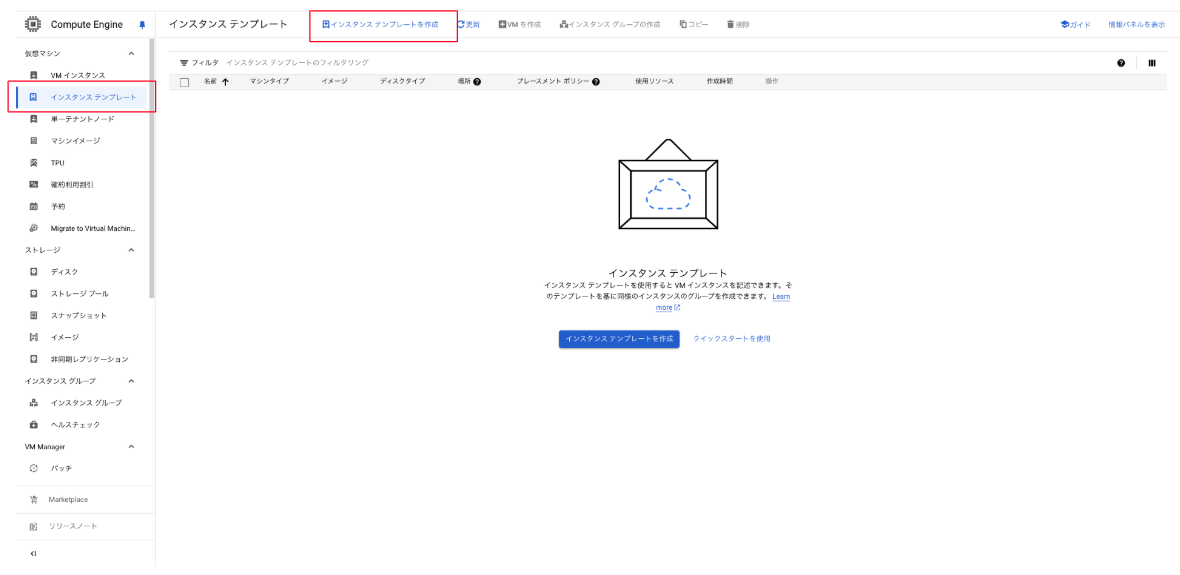Screen dimensions: 1180x575
Task: Click the help icon beside 場所
Action: tap(477, 81)
